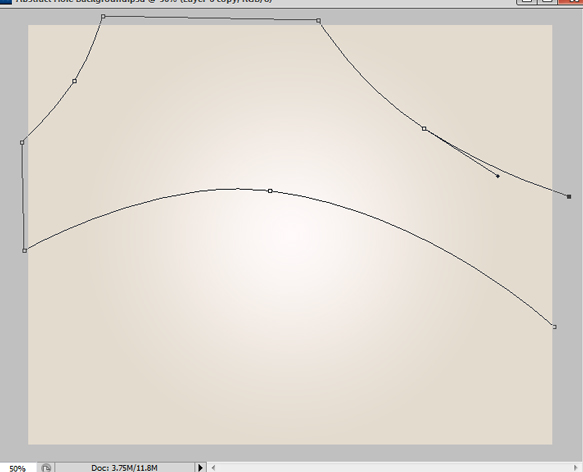Select anchor point on the upper-left curve

[75, 81]
